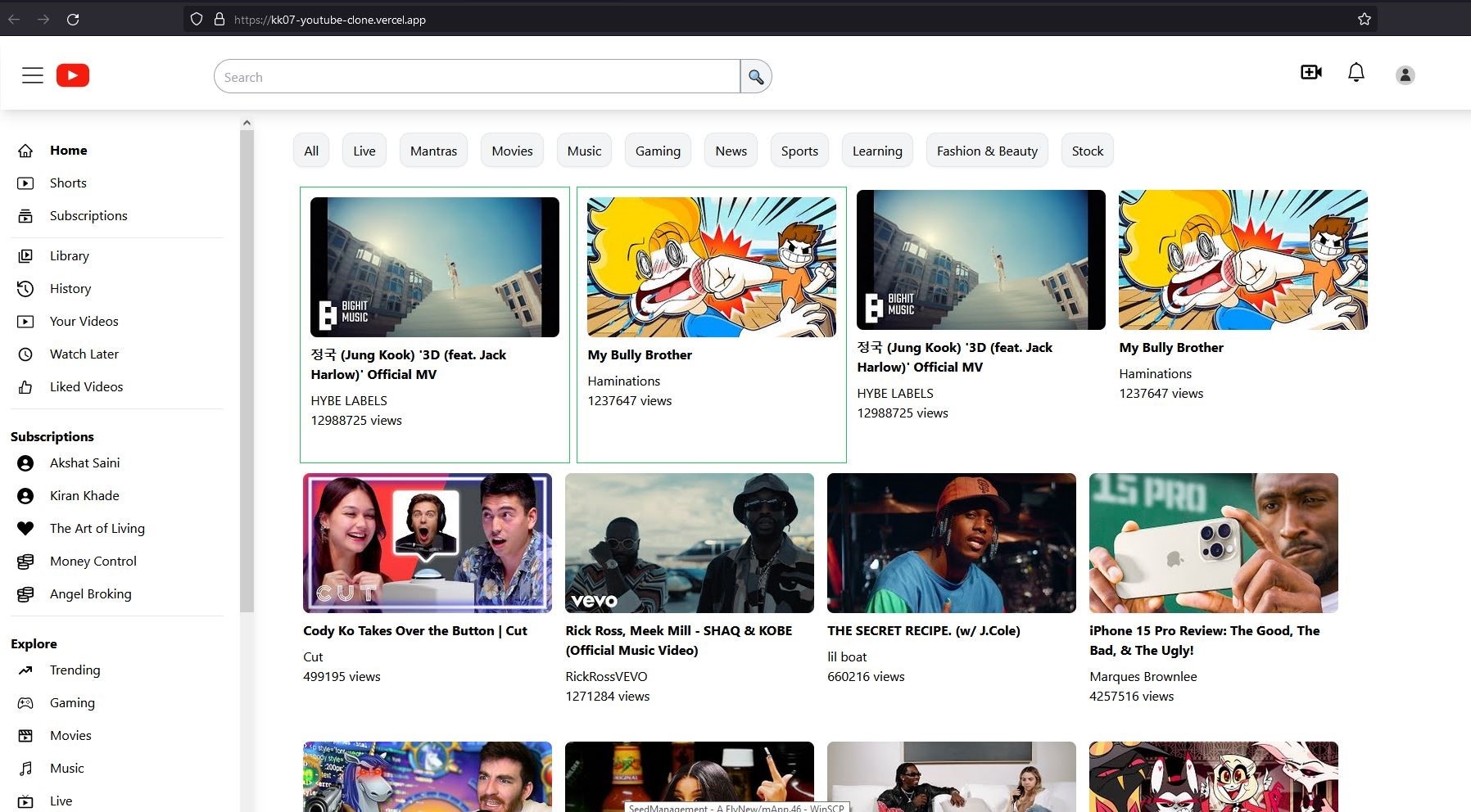The height and width of the screenshot is (812, 1471).
Task: Click the Cody Ko Takes Over title
Action: pyautogui.click(x=415, y=631)
